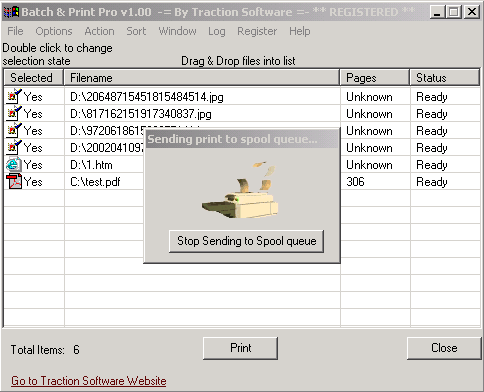Click the Close button at the bottom
The width and height of the screenshot is (484, 392).
click(x=444, y=348)
